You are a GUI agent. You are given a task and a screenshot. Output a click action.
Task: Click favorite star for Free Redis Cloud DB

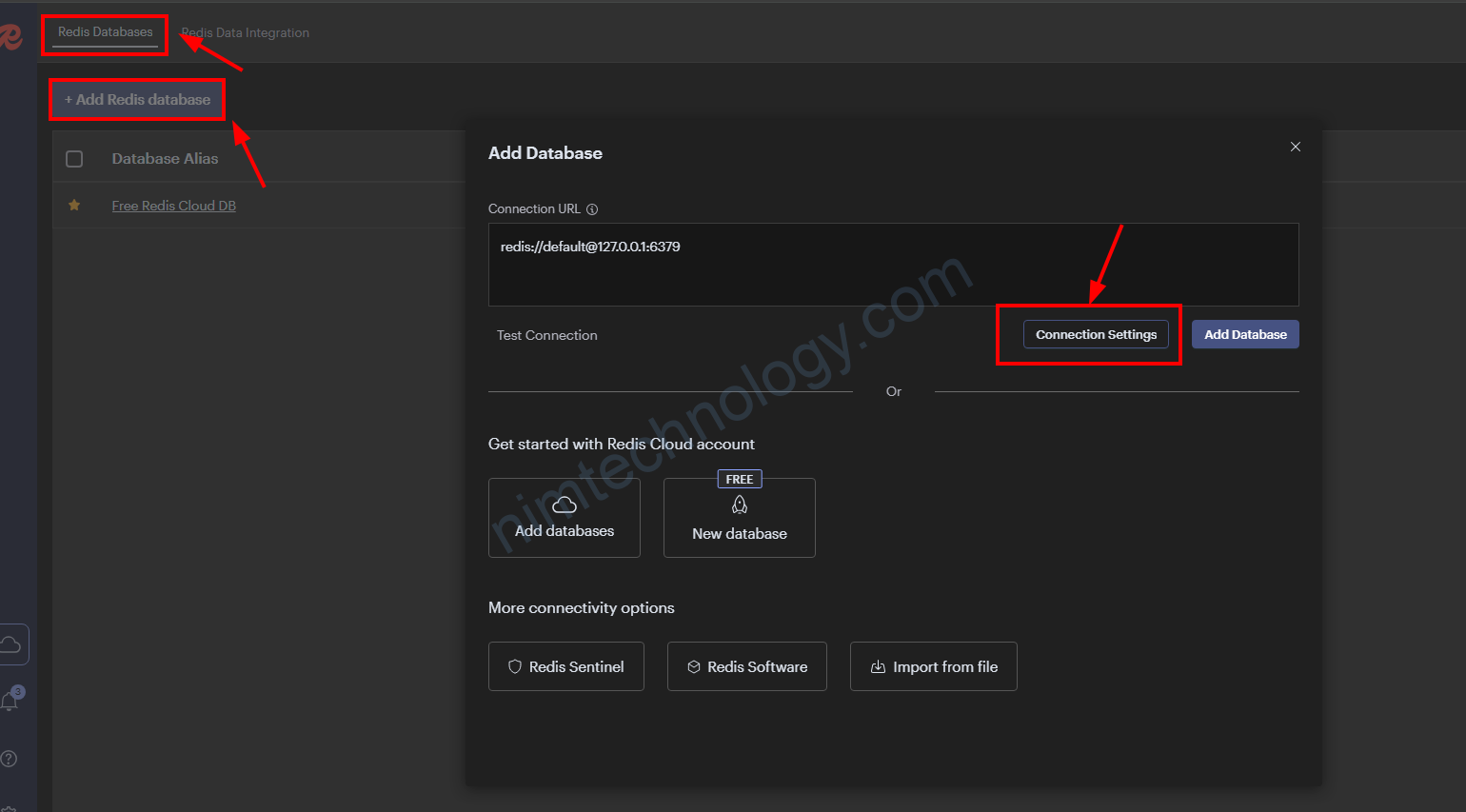[x=74, y=205]
